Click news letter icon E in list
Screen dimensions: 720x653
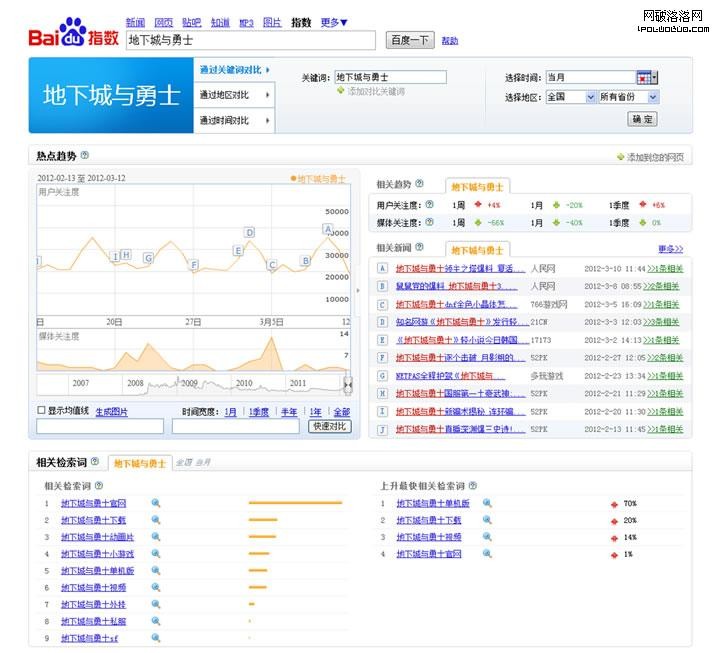tap(382, 340)
